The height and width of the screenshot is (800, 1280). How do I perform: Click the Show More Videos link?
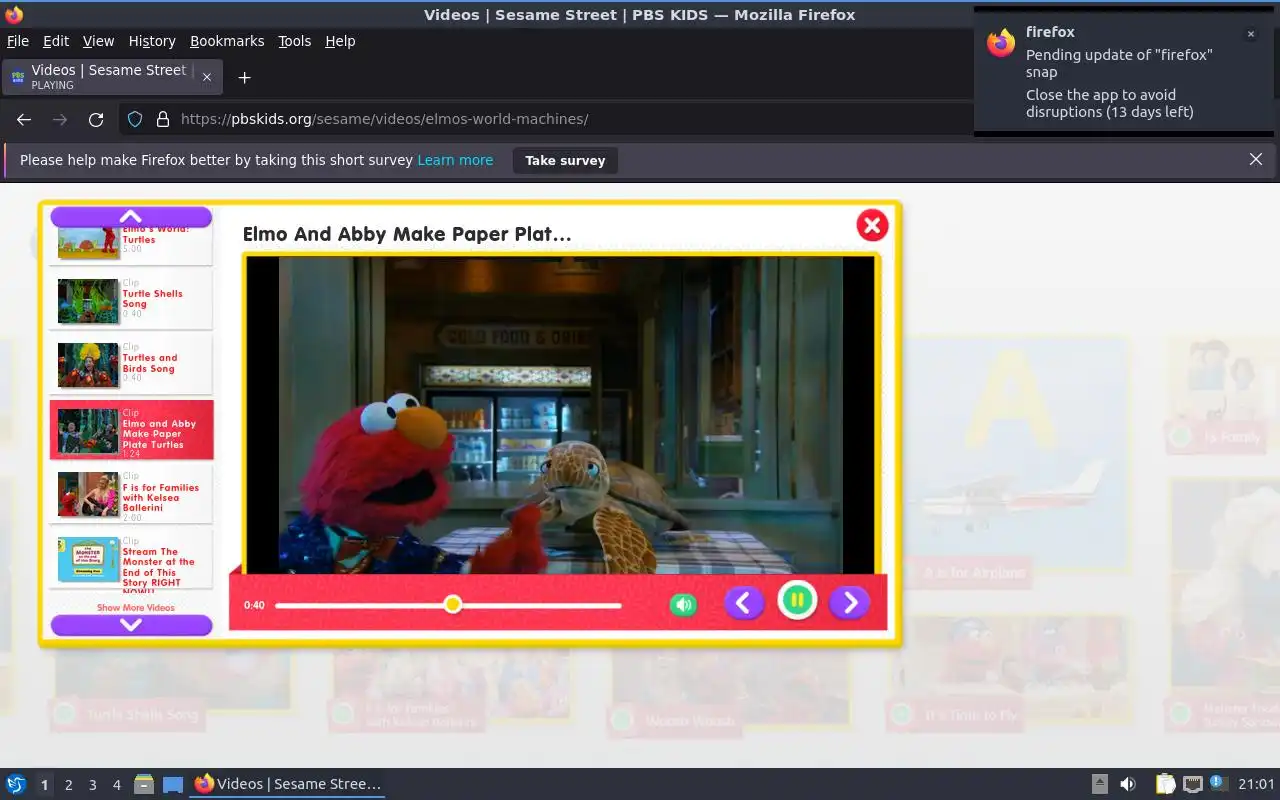(135, 607)
